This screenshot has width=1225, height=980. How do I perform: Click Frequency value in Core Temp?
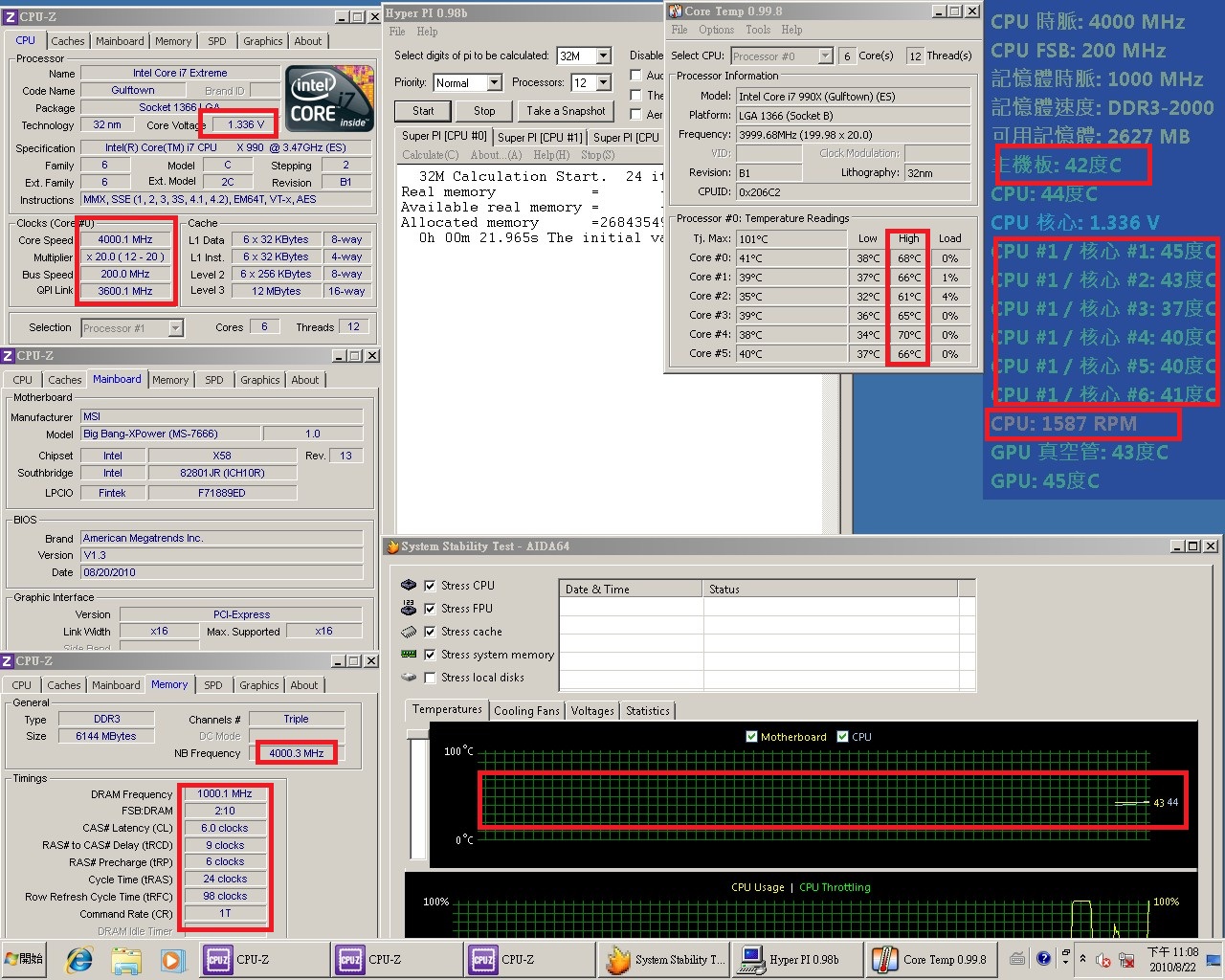(x=853, y=135)
